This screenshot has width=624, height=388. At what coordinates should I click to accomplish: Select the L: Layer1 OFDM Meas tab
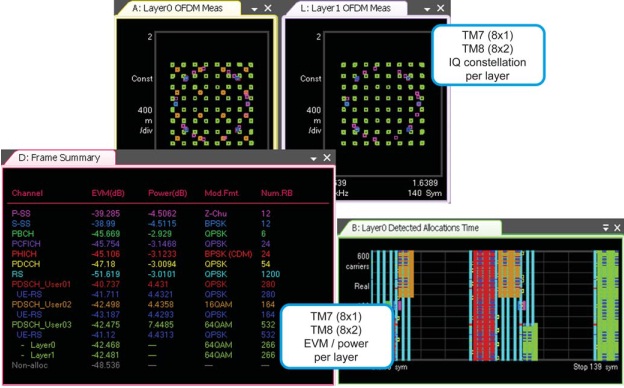tap(345, 8)
